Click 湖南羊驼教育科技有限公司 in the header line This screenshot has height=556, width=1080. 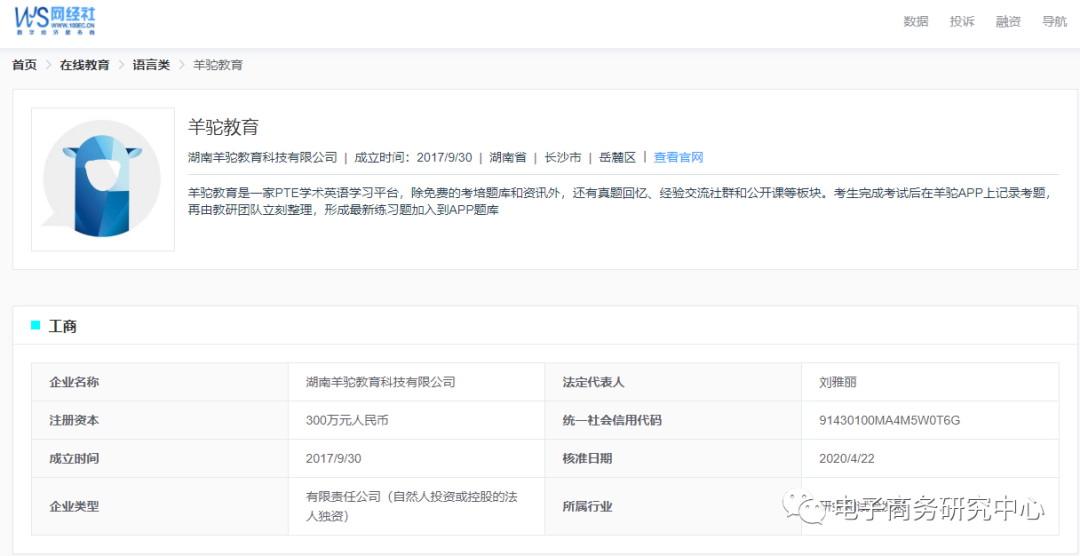262,157
